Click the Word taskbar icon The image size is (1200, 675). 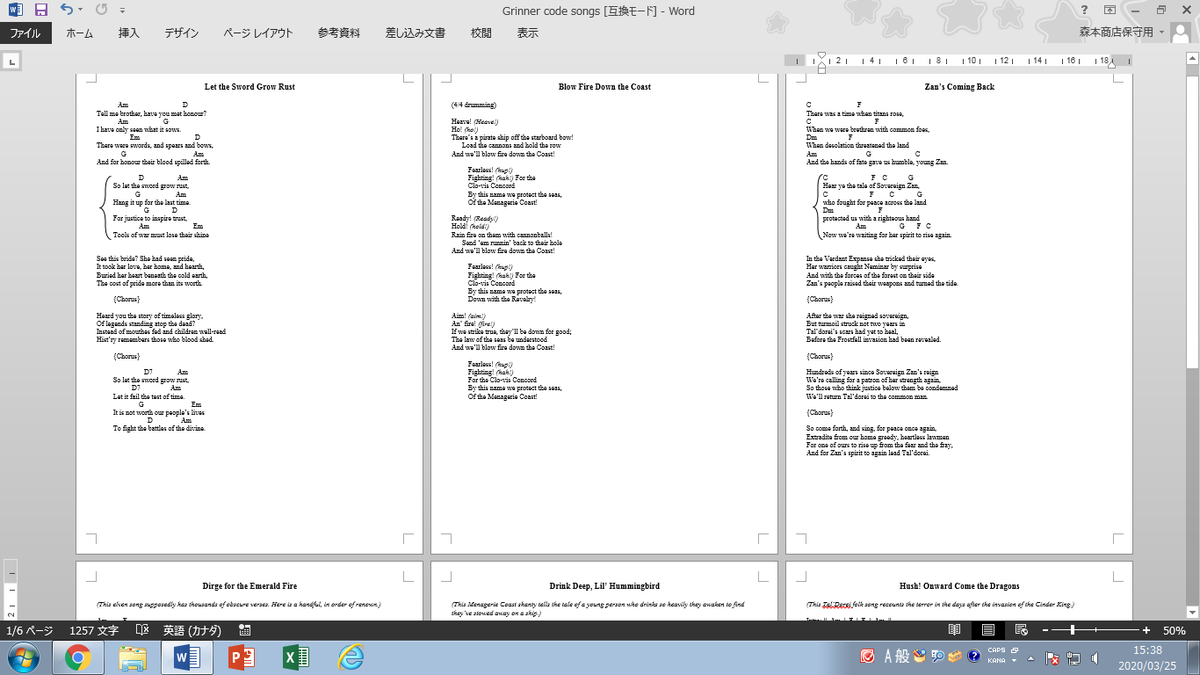pos(188,658)
